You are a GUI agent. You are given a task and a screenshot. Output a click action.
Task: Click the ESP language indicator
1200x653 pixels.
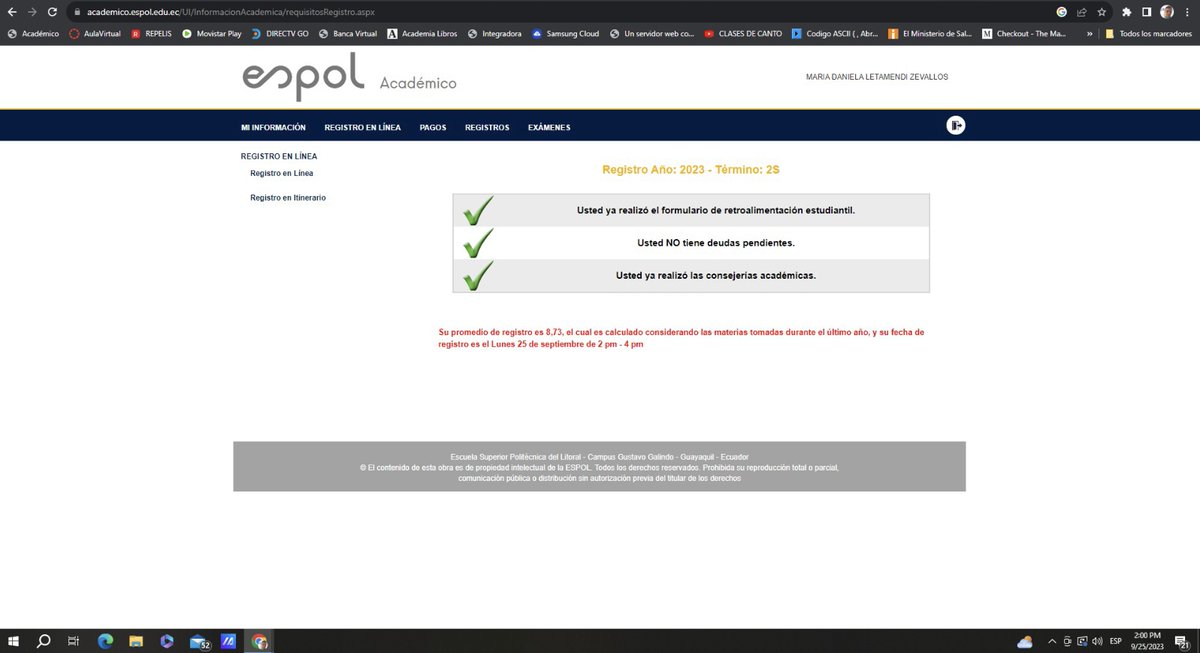click(1116, 641)
